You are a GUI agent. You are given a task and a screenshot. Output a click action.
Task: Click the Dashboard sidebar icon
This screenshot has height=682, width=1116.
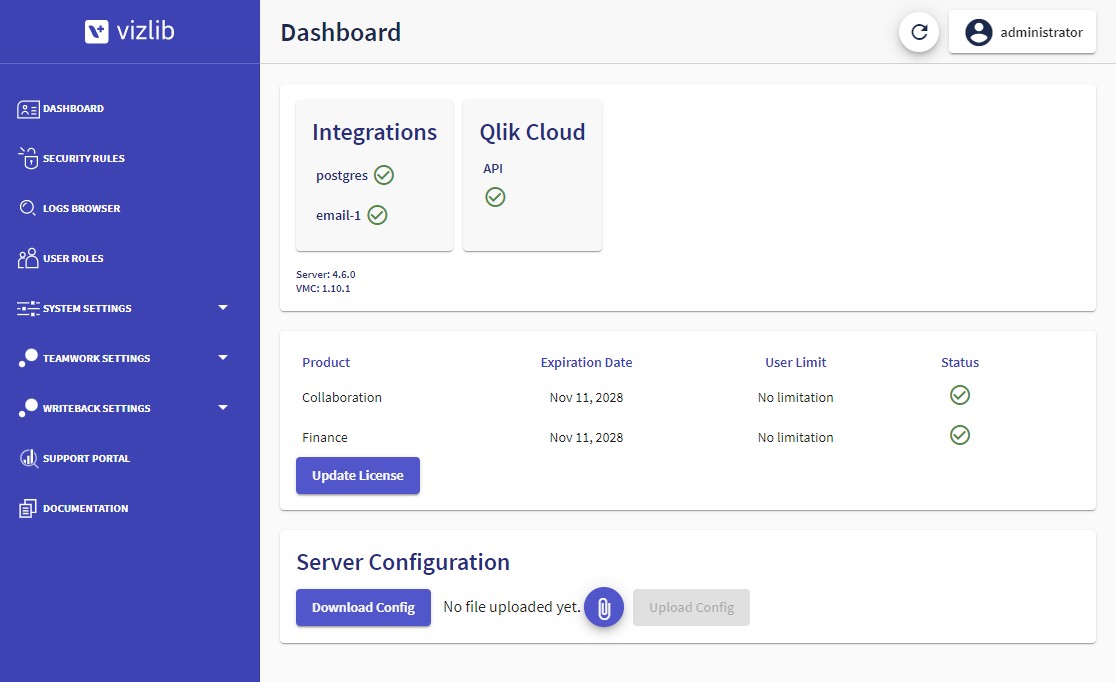pyautogui.click(x=28, y=109)
